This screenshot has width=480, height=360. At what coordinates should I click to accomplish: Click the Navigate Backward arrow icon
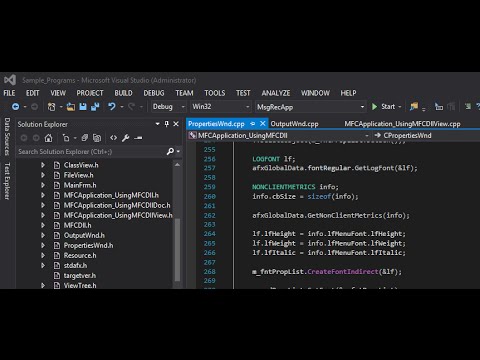pyautogui.click(x=15, y=107)
